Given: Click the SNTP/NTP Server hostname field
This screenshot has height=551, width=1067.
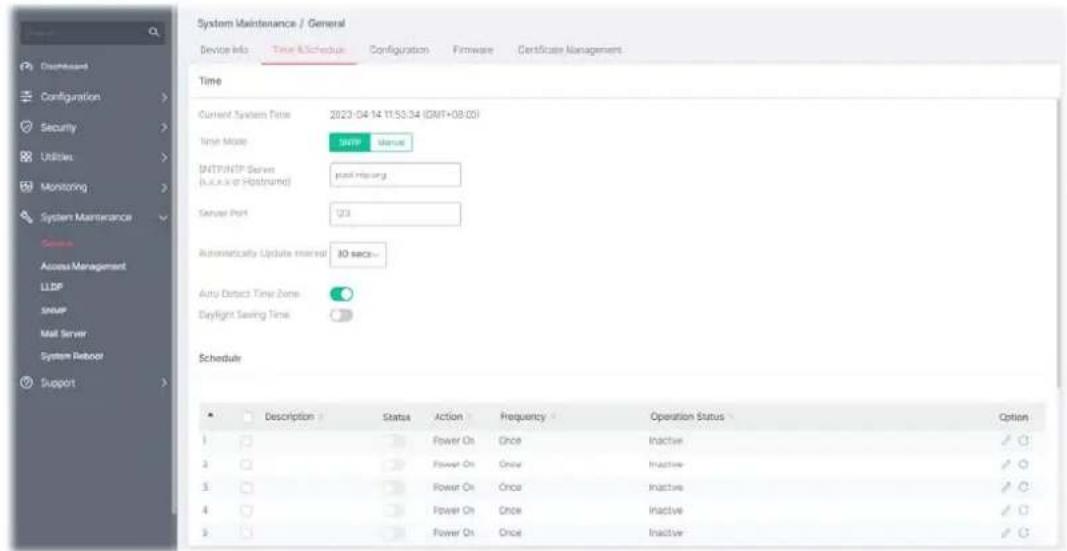Looking at the screenshot, I should (x=395, y=175).
